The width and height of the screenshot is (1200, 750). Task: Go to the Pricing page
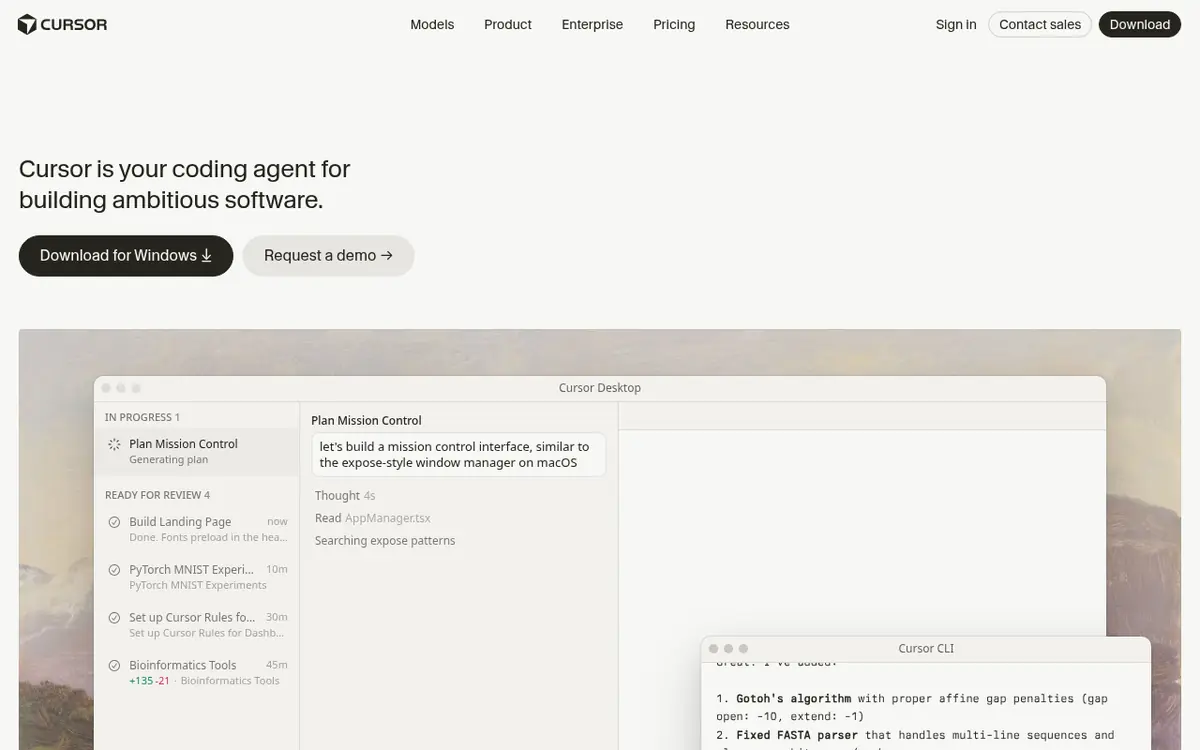click(674, 24)
